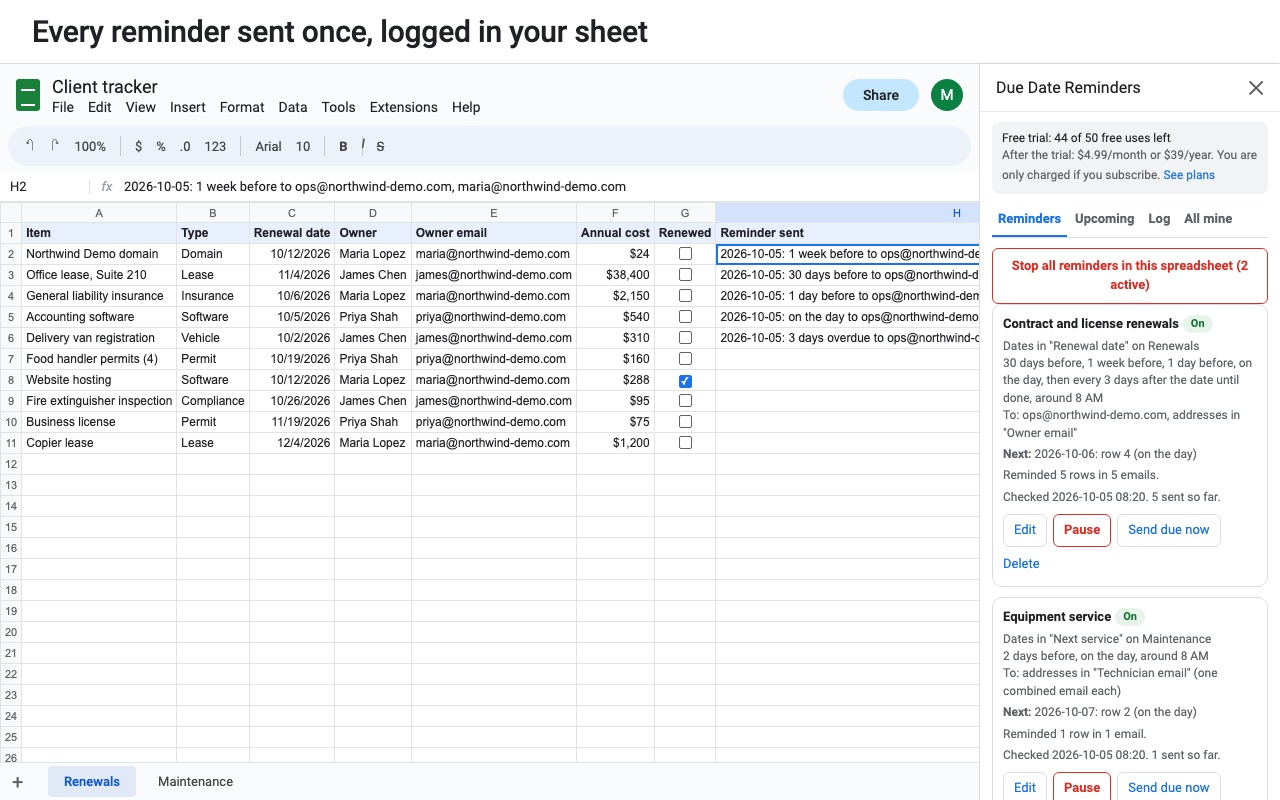Image resolution: width=1280 pixels, height=800 pixels.
Task: Select the column F header
Action: coord(615,212)
